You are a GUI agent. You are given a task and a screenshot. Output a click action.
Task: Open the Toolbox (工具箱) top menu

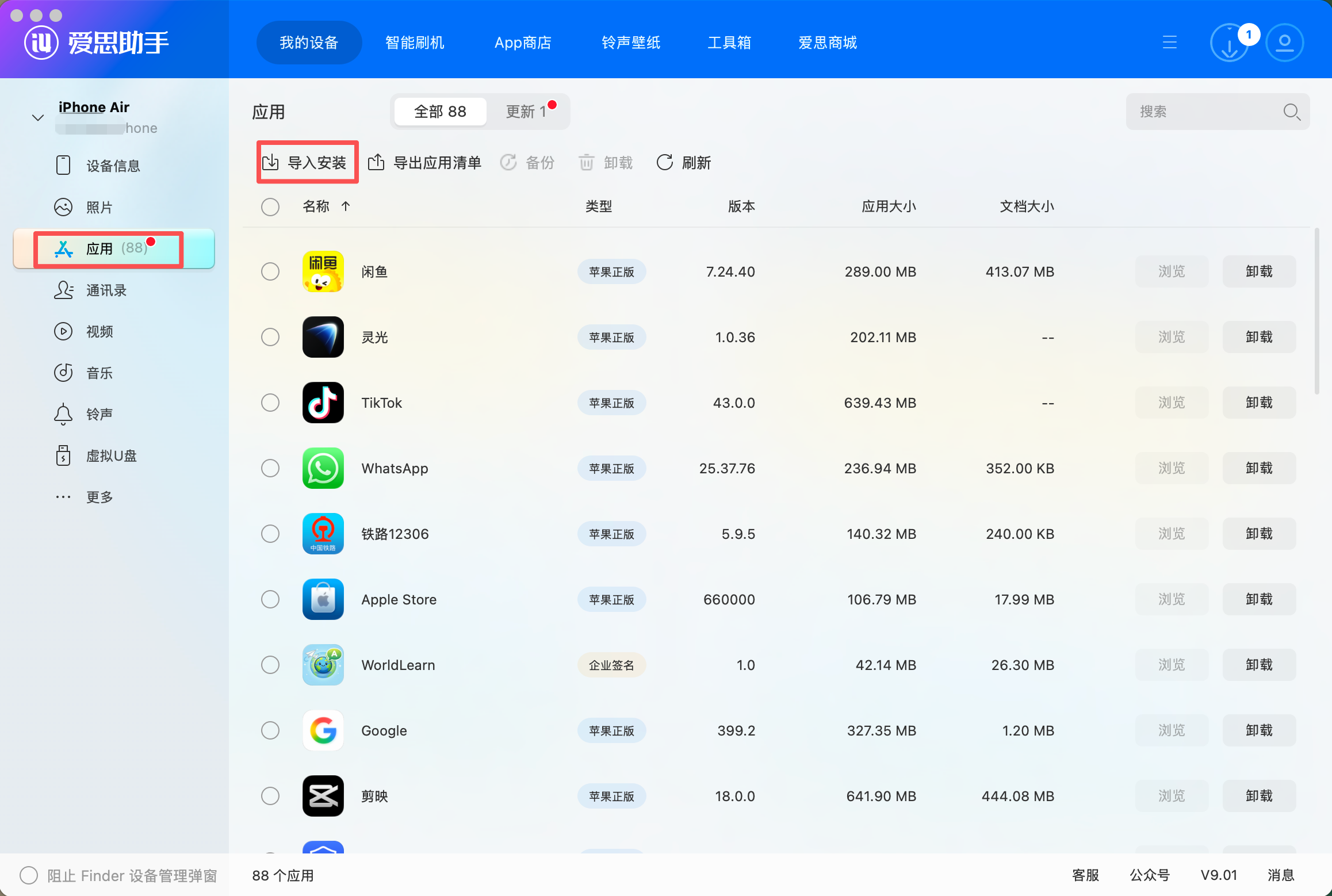[729, 43]
